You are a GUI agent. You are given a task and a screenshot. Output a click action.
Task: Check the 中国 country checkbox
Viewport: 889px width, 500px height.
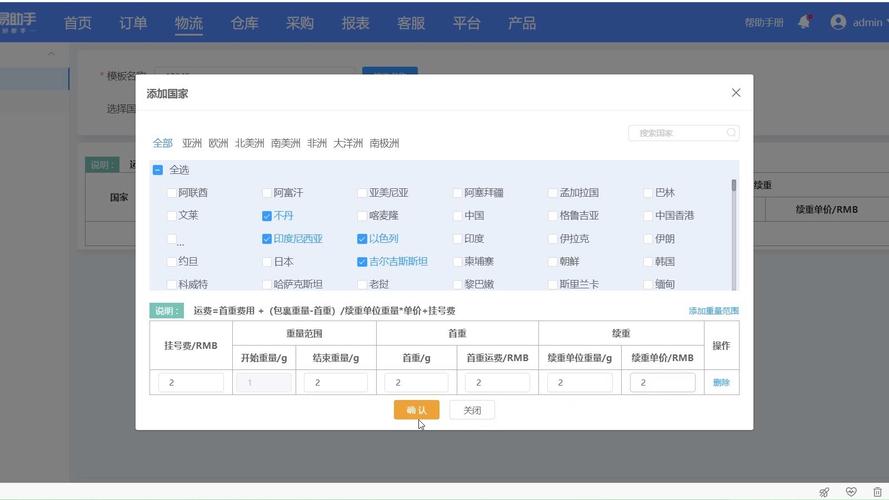[x=457, y=216]
